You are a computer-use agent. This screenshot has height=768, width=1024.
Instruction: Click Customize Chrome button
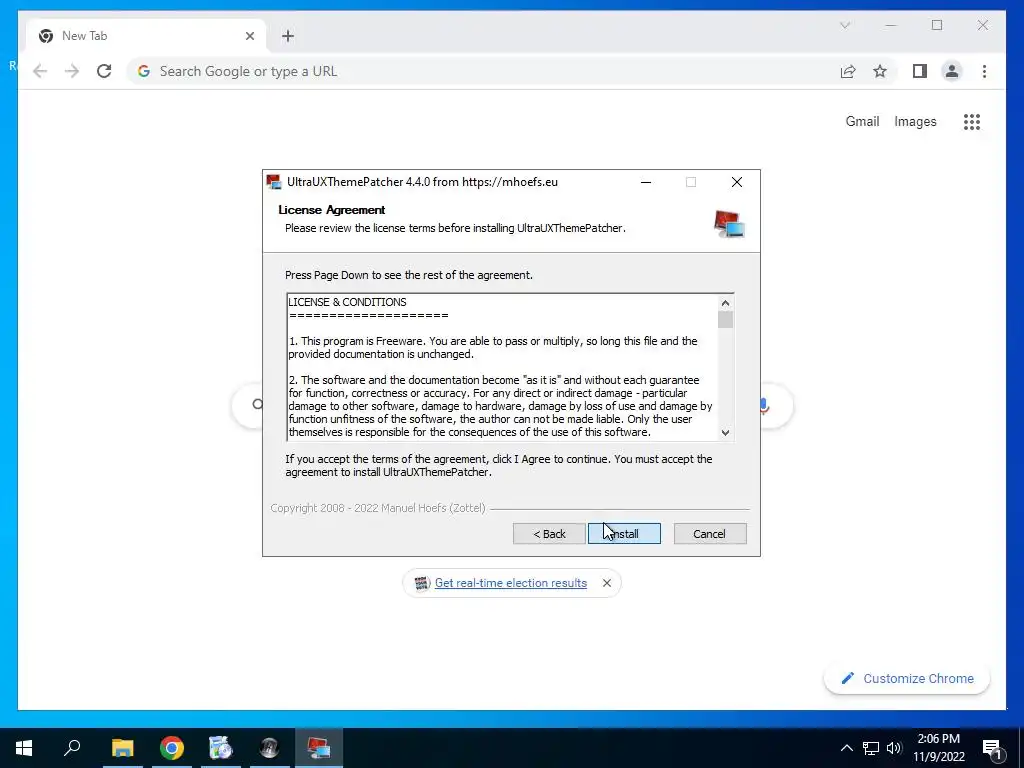point(907,679)
